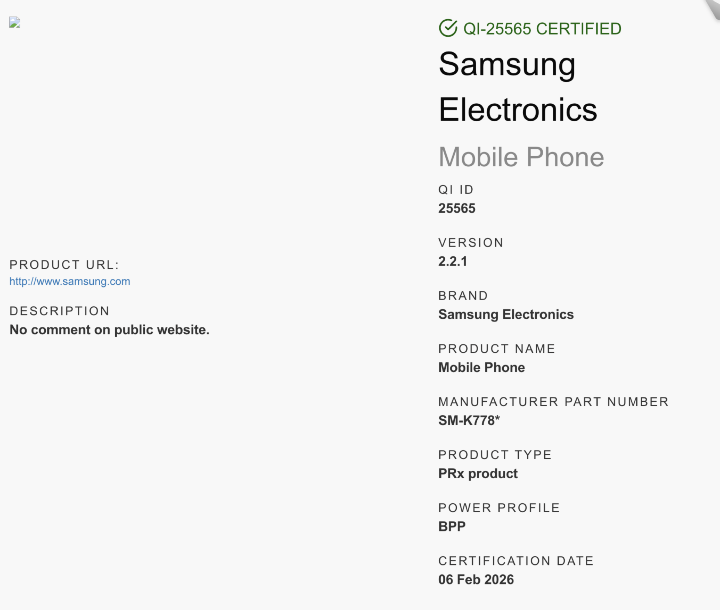Select the version number 2.2.1
720x610 pixels.
point(453,262)
